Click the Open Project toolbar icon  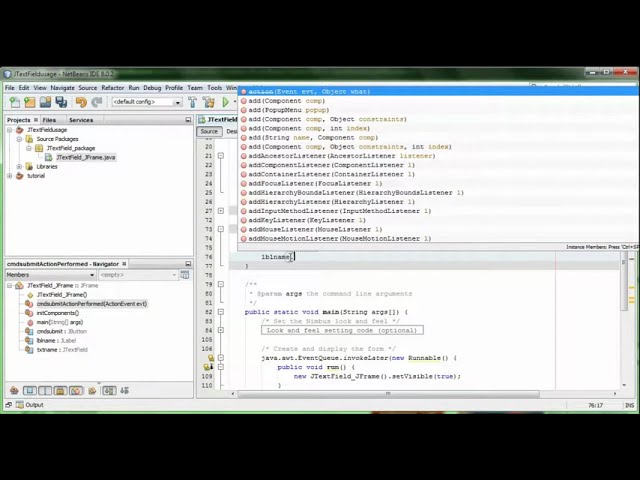click(x=45, y=102)
